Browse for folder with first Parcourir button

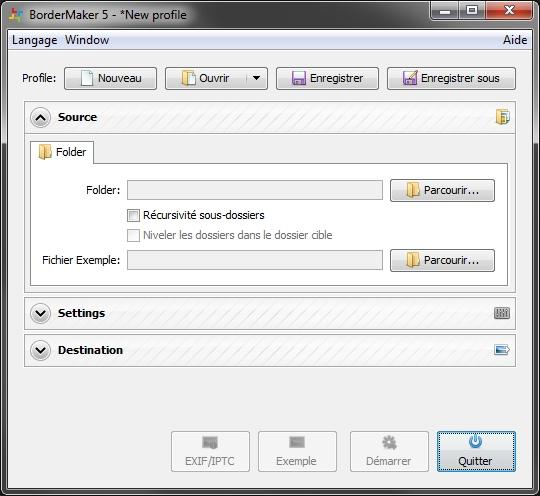click(x=442, y=190)
